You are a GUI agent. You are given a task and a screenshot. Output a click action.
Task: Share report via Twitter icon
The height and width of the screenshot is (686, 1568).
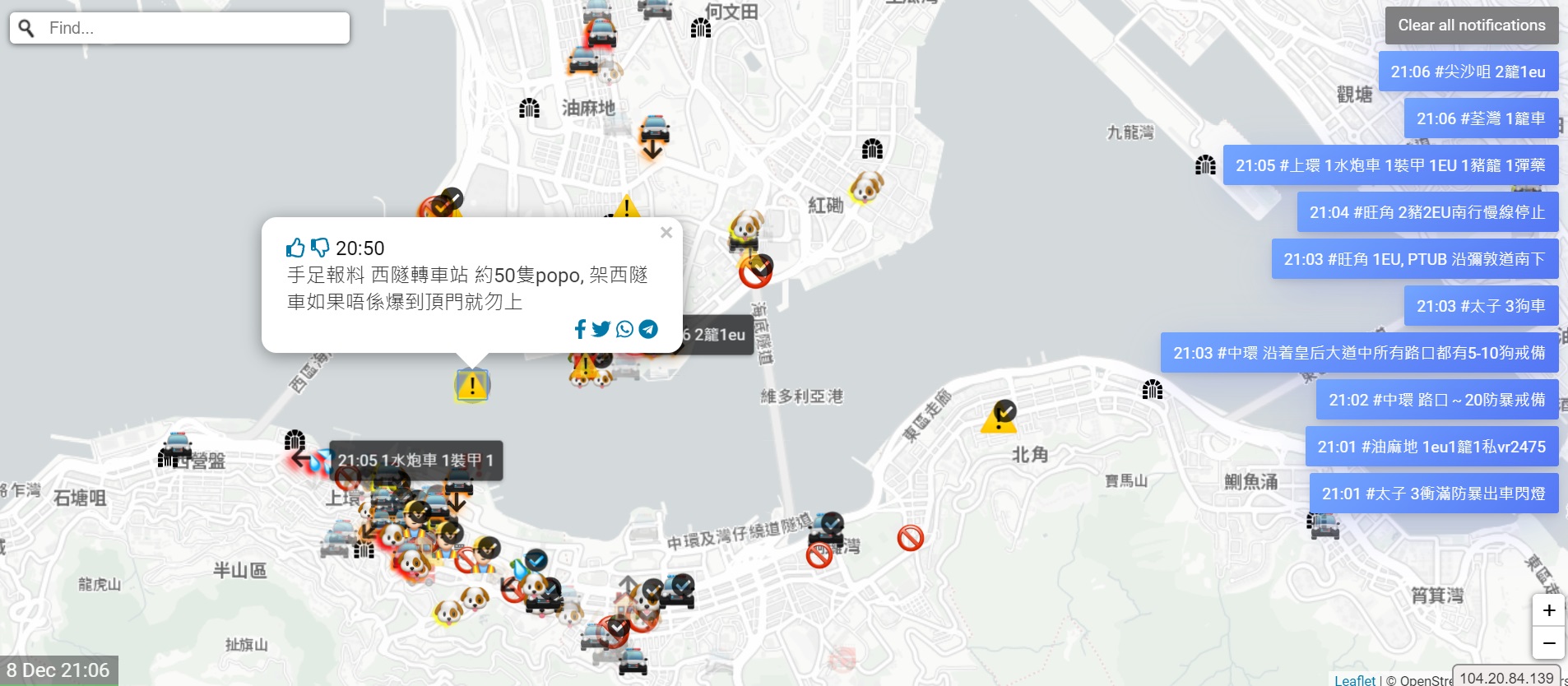pos(601,329)
